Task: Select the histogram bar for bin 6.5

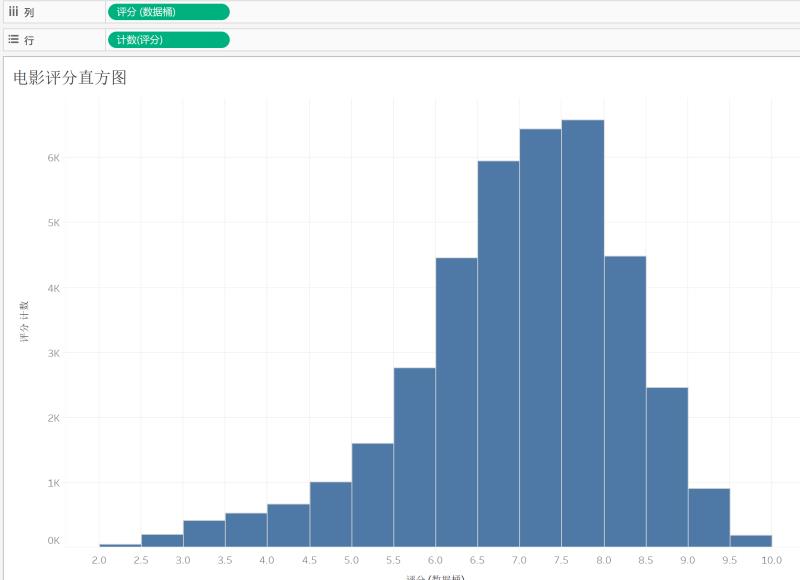Action: click(498, 354)
